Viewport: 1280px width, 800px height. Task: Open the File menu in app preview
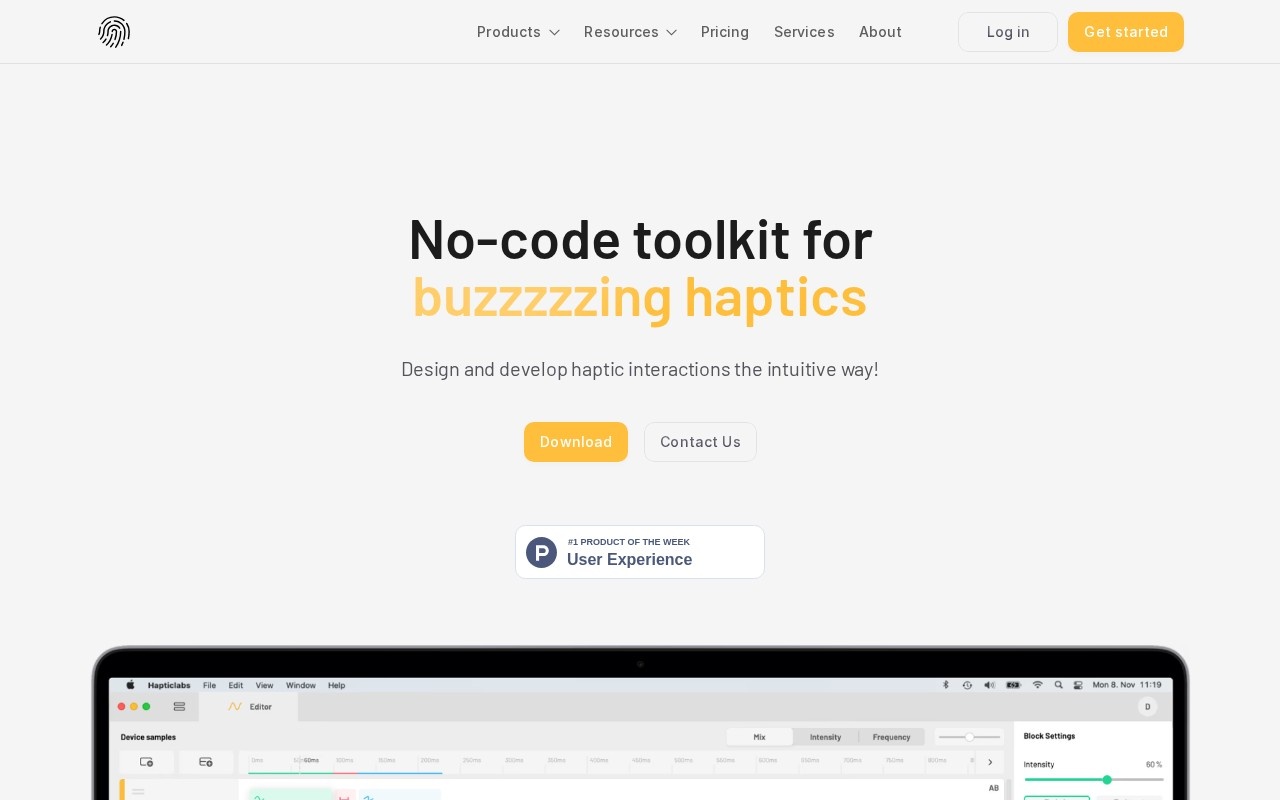(210, 685)
